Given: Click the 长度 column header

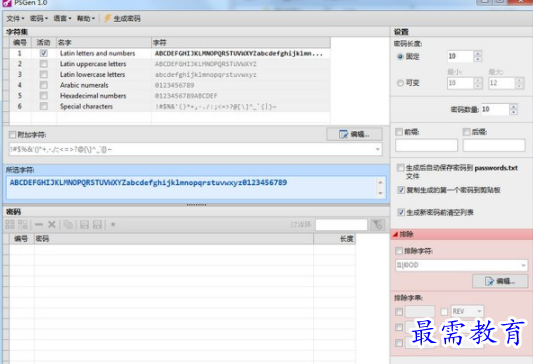Looking at the screenshot, I should click(334, 239).
